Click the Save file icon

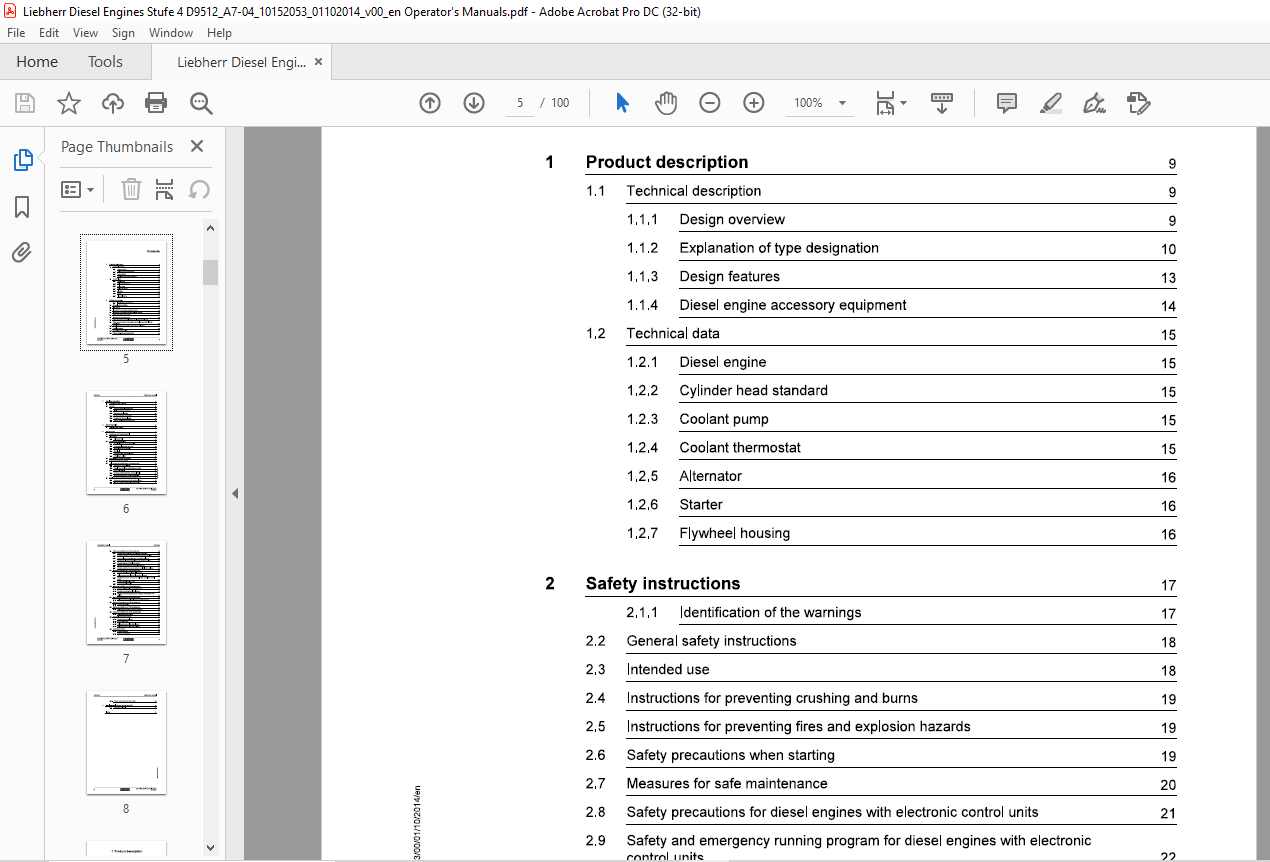25,103
